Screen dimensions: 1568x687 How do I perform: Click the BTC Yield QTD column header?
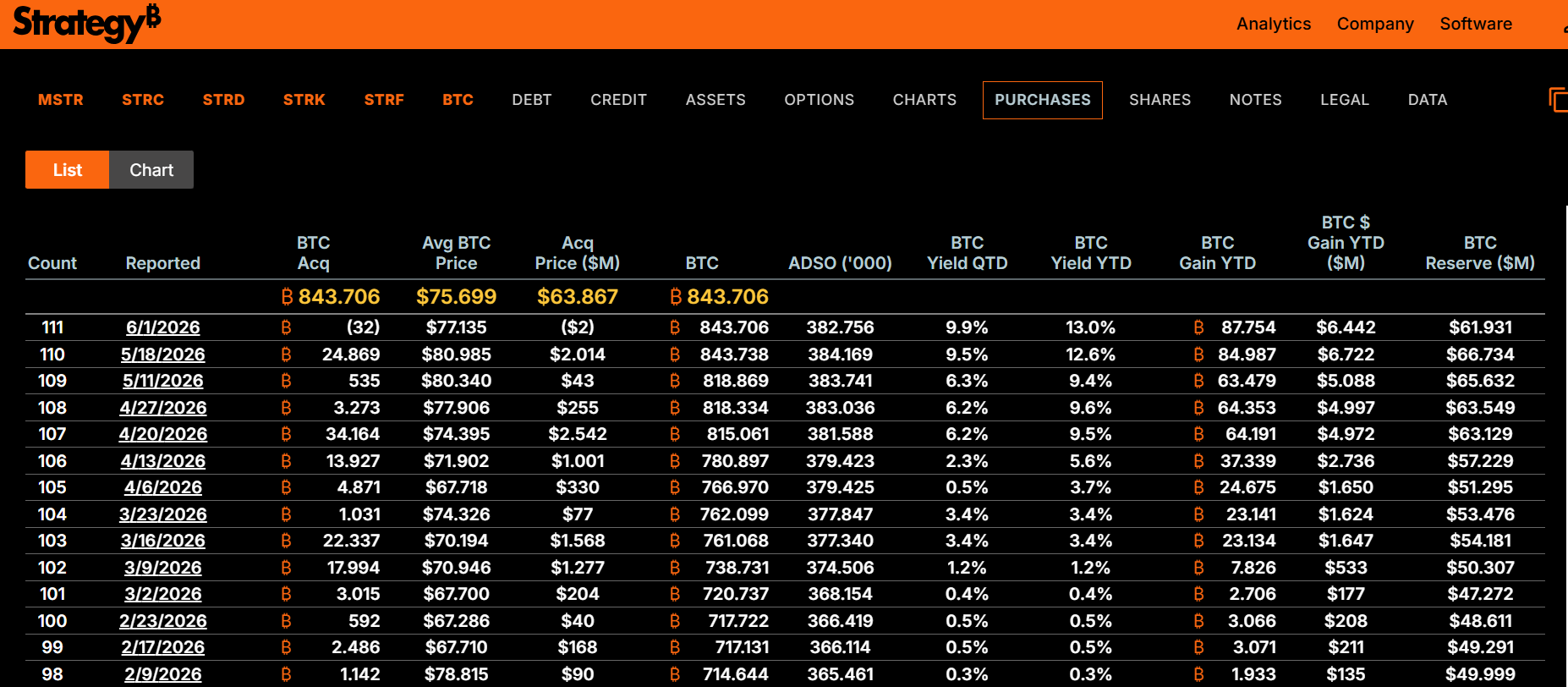(x=968, y=253)
